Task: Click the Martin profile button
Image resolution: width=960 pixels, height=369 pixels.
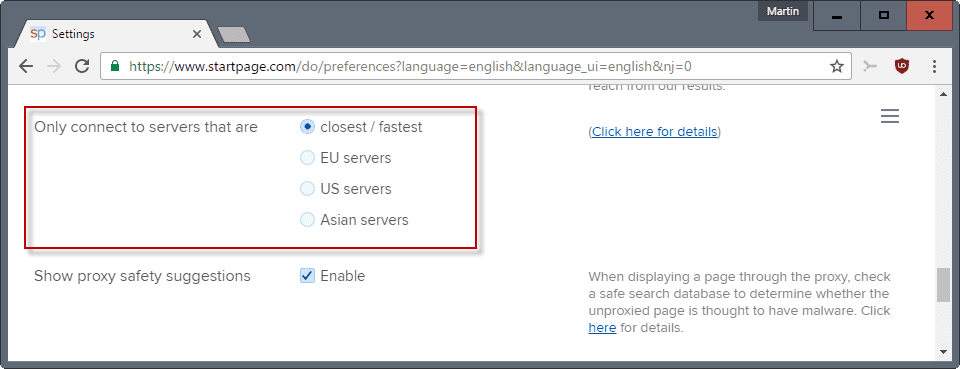Action: click(x=783, y=12)
